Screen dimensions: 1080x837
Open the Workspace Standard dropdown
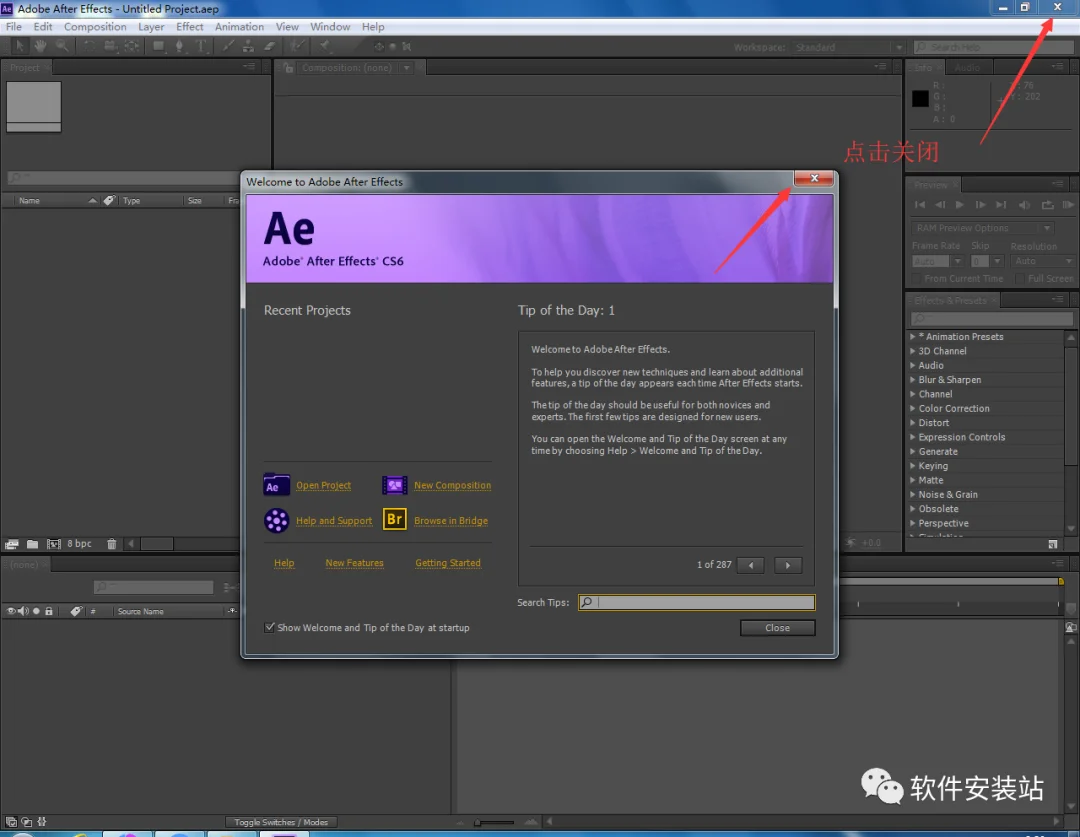pyautogui.click(x=848, y=47)
